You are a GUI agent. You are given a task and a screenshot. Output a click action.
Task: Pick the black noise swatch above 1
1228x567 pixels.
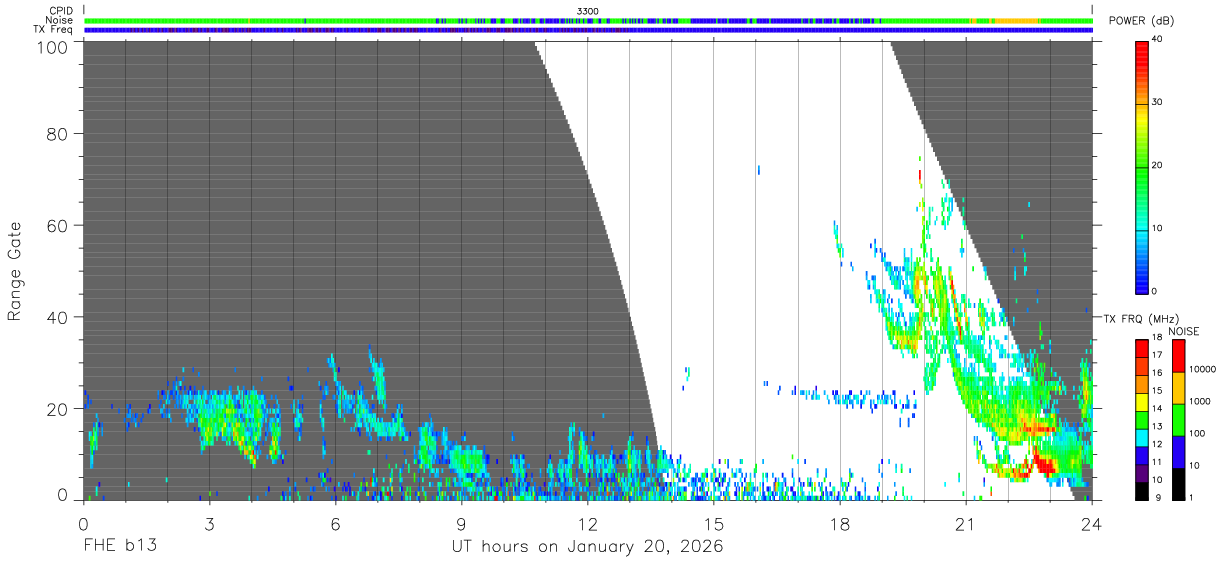1178,484
